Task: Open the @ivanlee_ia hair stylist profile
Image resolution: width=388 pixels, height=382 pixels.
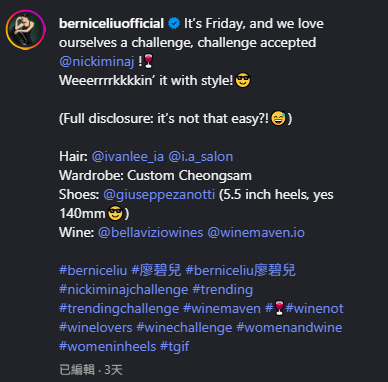Action: click(128, 157)
